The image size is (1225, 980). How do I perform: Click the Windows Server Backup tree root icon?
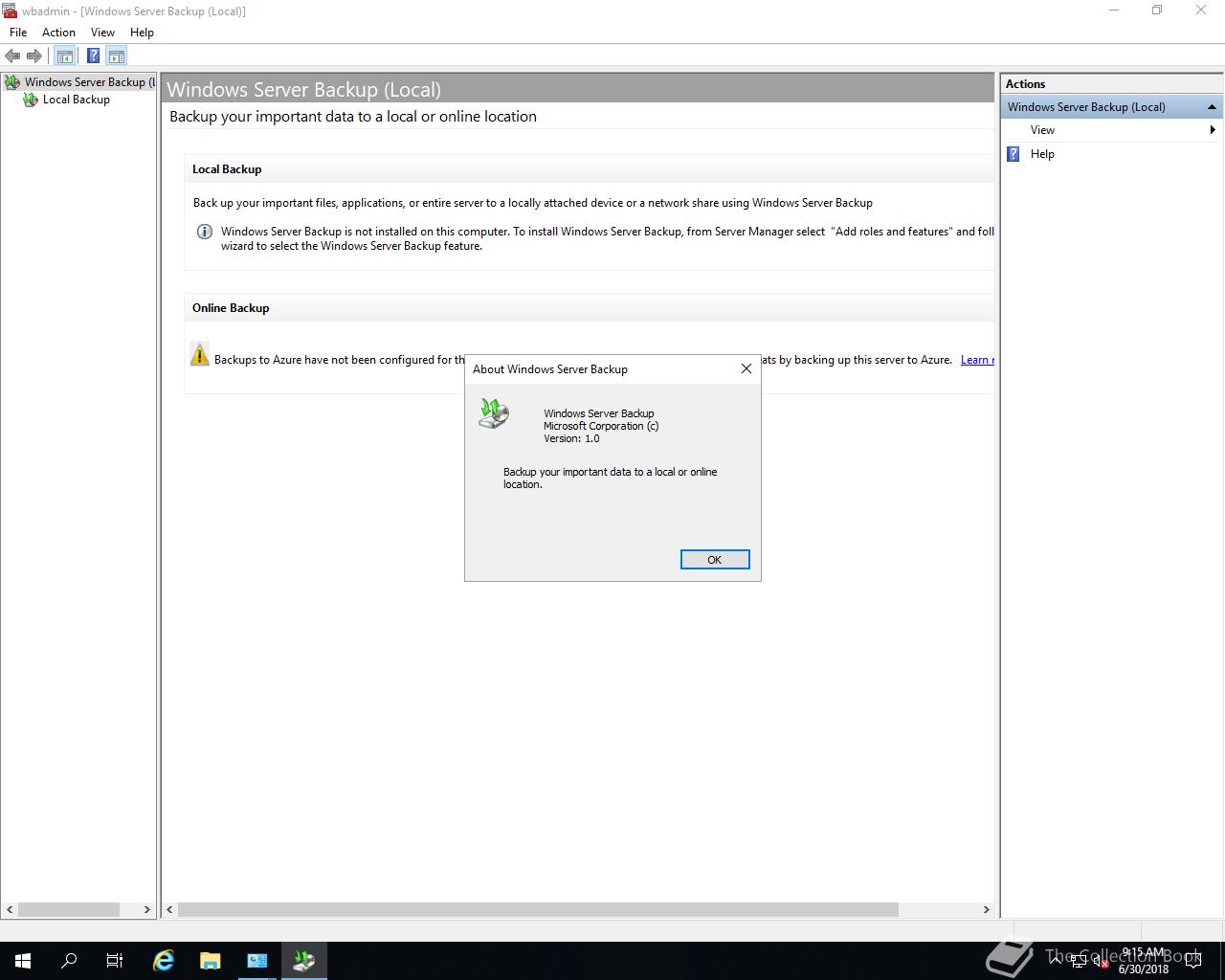point(12,82)
